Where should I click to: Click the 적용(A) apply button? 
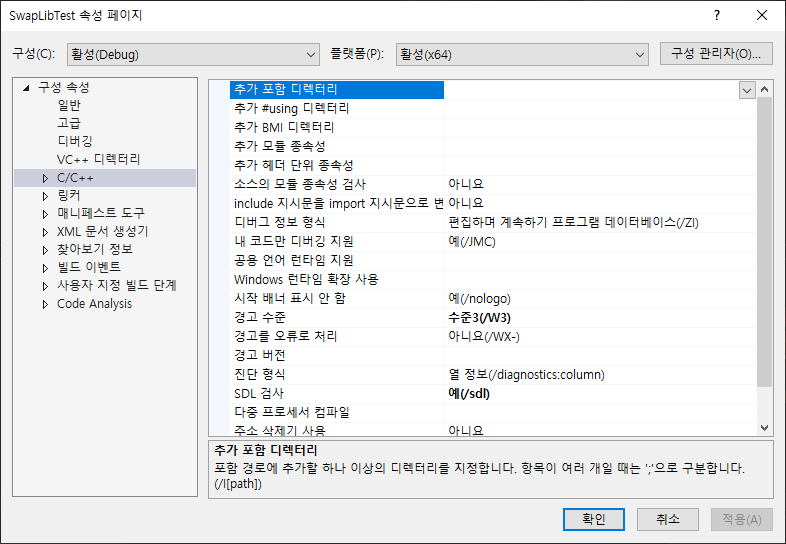coord(741,519)
